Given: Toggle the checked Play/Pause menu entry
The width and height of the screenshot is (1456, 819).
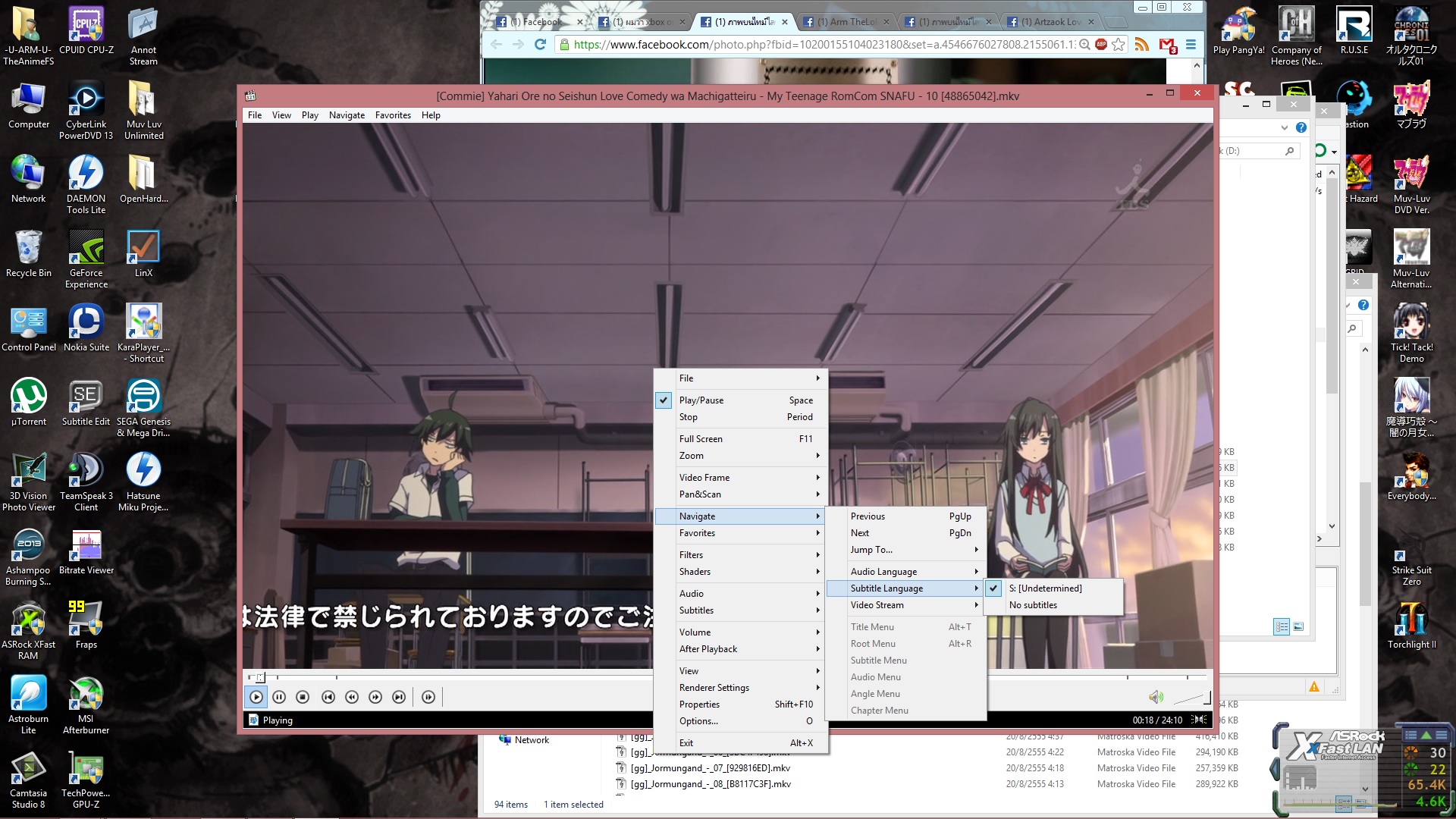Looking at the screenshot, I should (x=701, y=400).
